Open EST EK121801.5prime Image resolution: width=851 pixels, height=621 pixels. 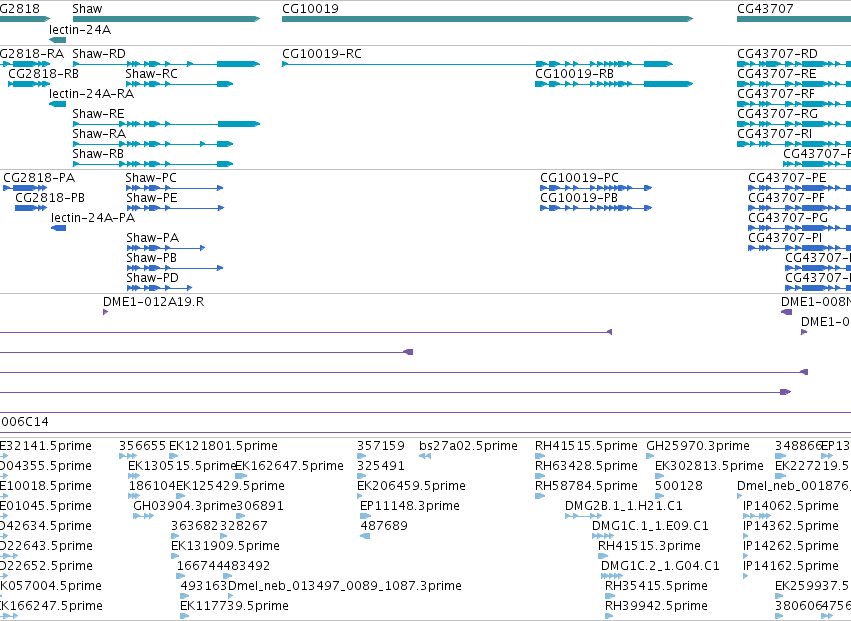[223, 446]
